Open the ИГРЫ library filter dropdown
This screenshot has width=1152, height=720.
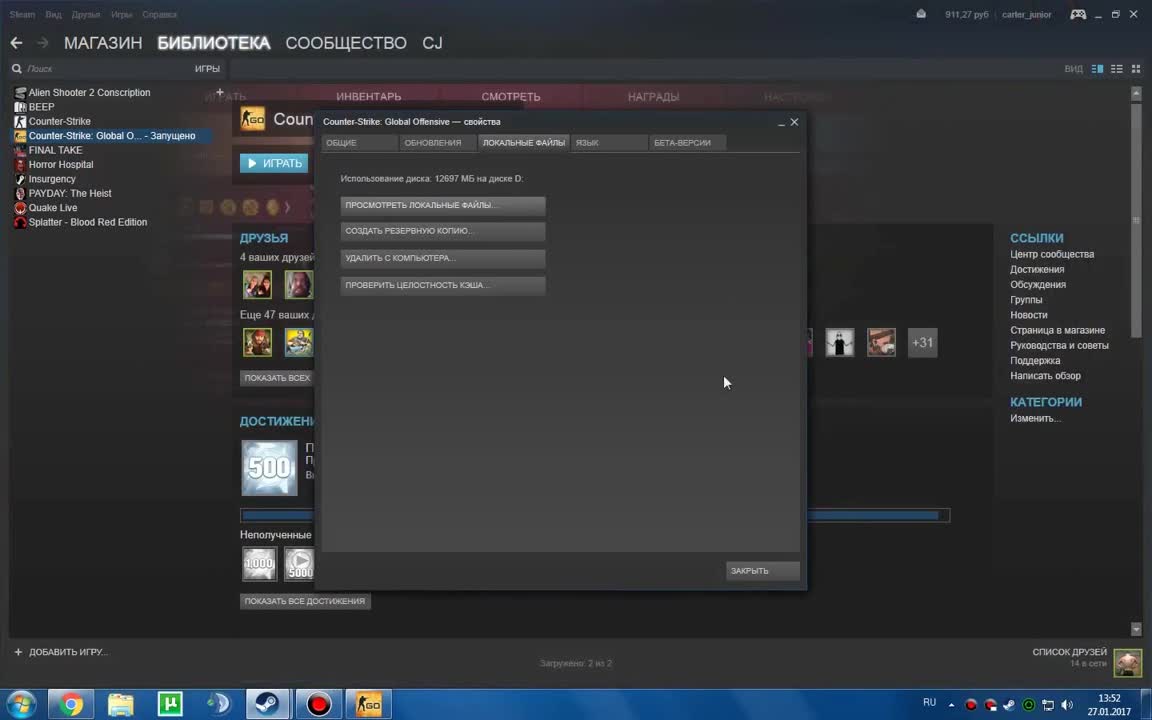207,69
